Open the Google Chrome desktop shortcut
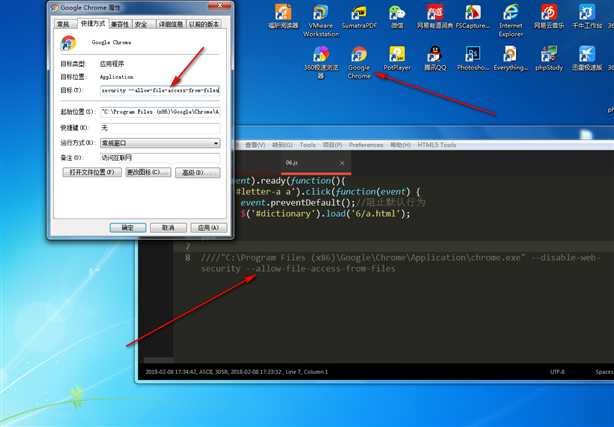The height and width of the screenshot is (427, 614). [359, 63]
